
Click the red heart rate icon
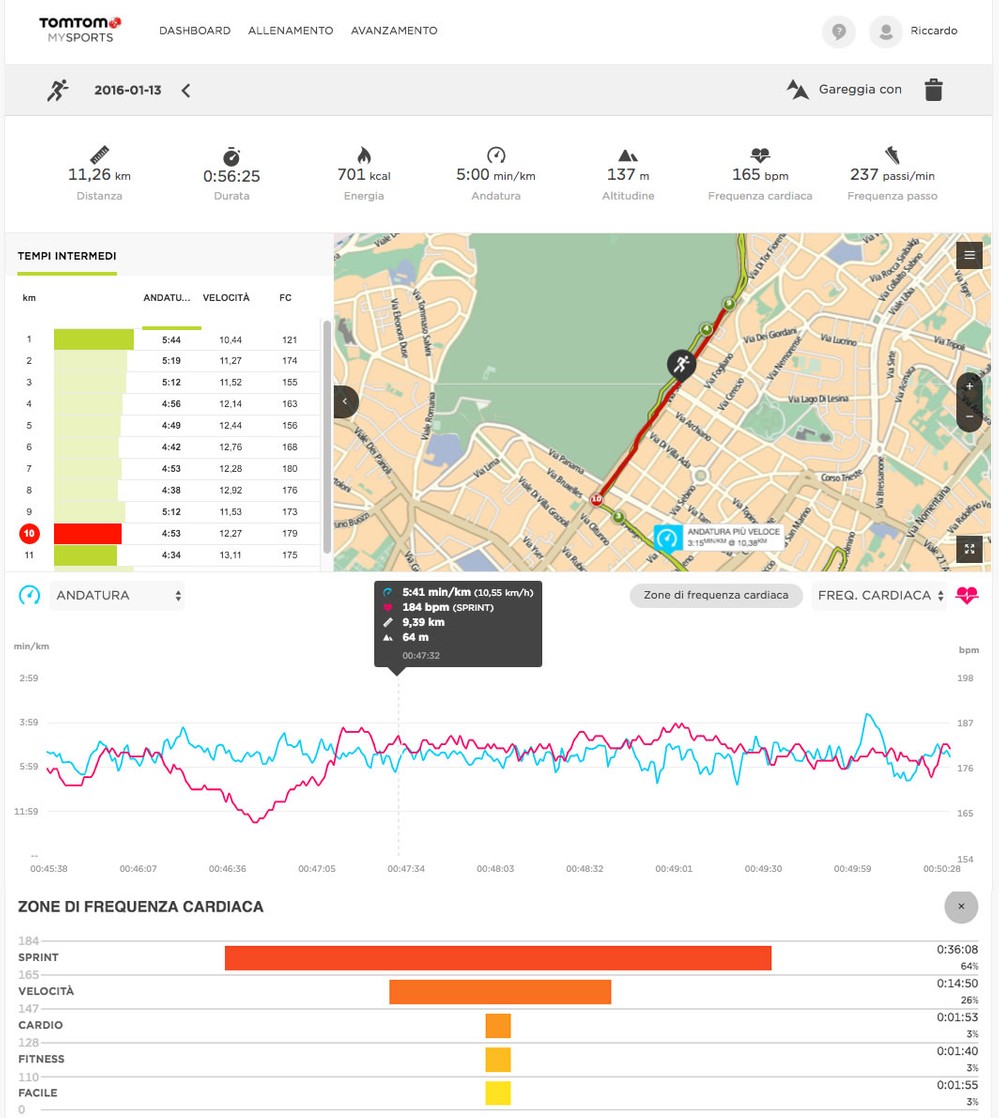pyautogui.click(x=967, y=595)
